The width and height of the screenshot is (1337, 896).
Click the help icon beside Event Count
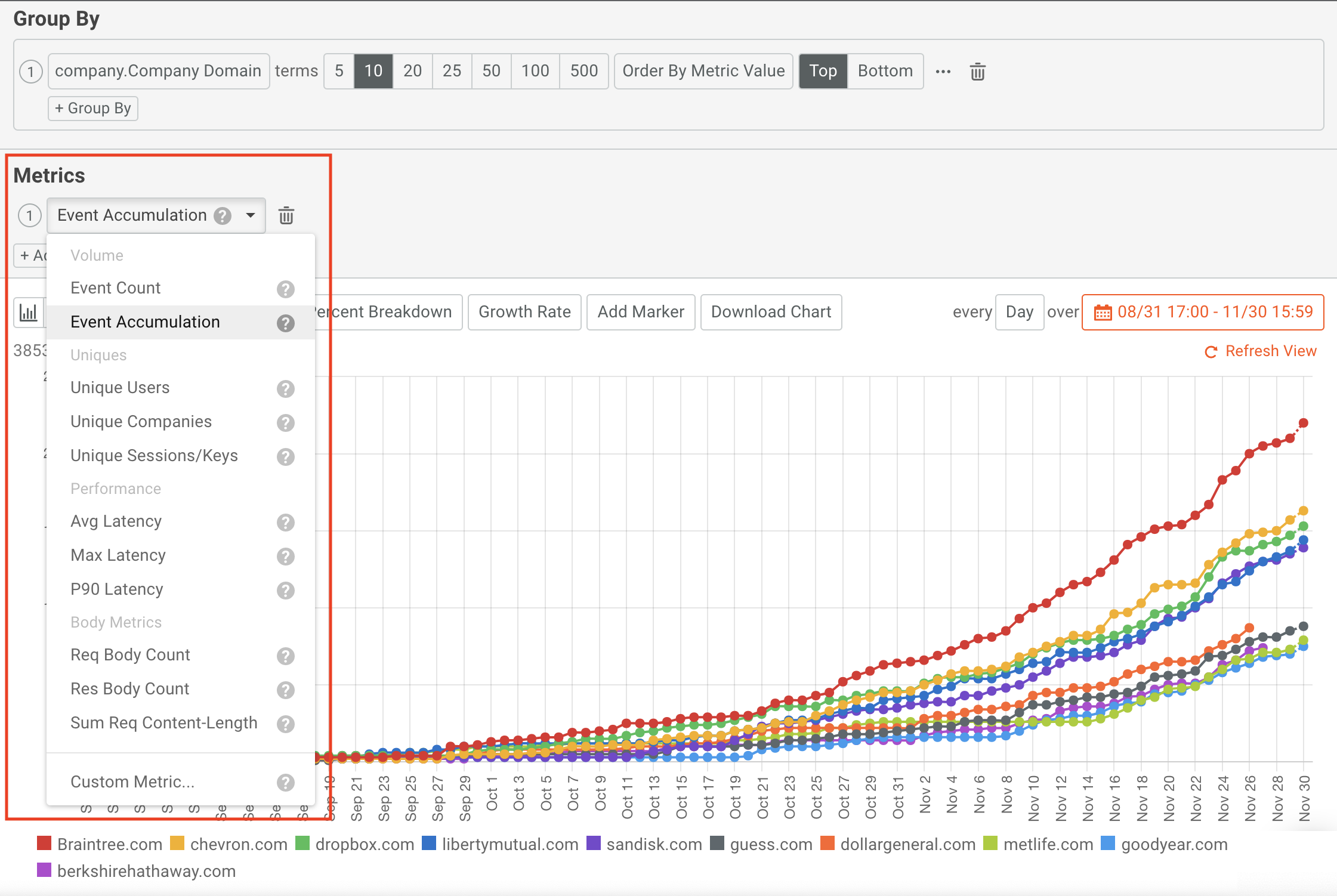[285, 289]
